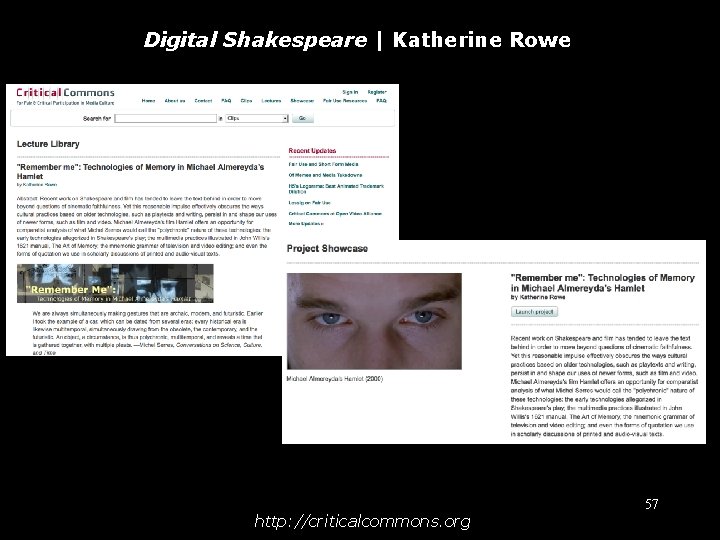Open the 'Trademark Dilution' recent update

tap(336, 189)
